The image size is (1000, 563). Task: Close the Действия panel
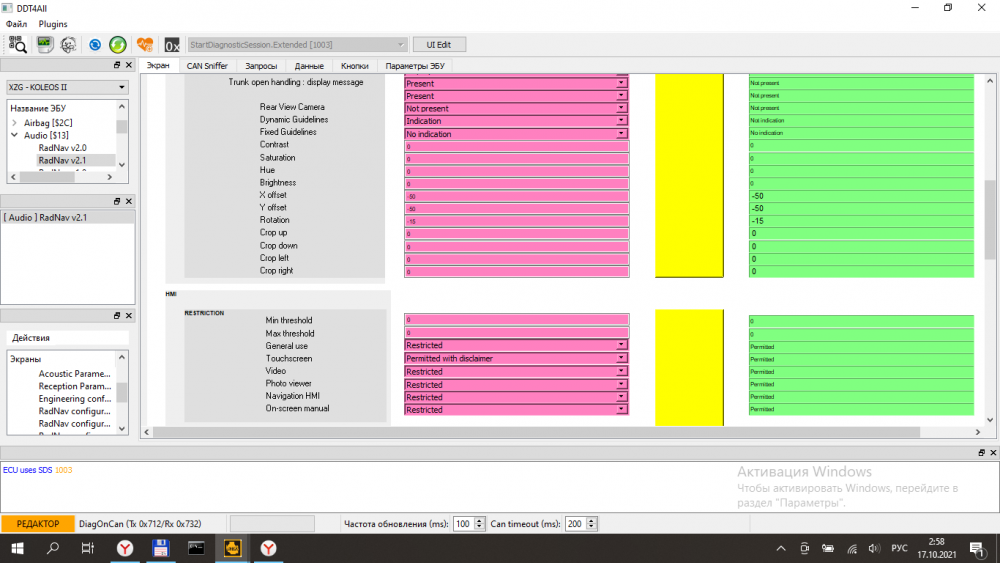pos(129,316)
